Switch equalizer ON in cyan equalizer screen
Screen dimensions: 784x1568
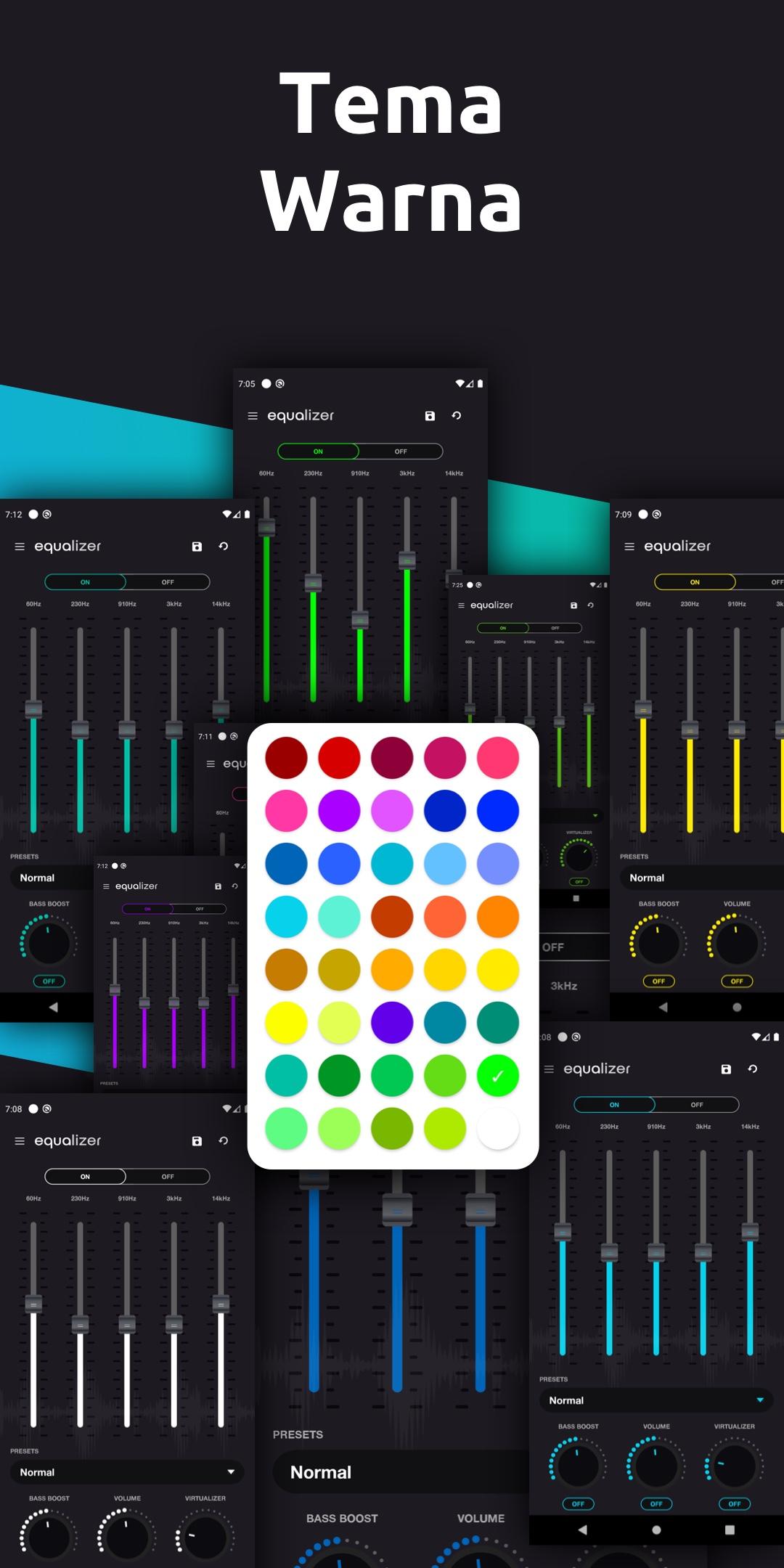click(x=614, y=1105)
